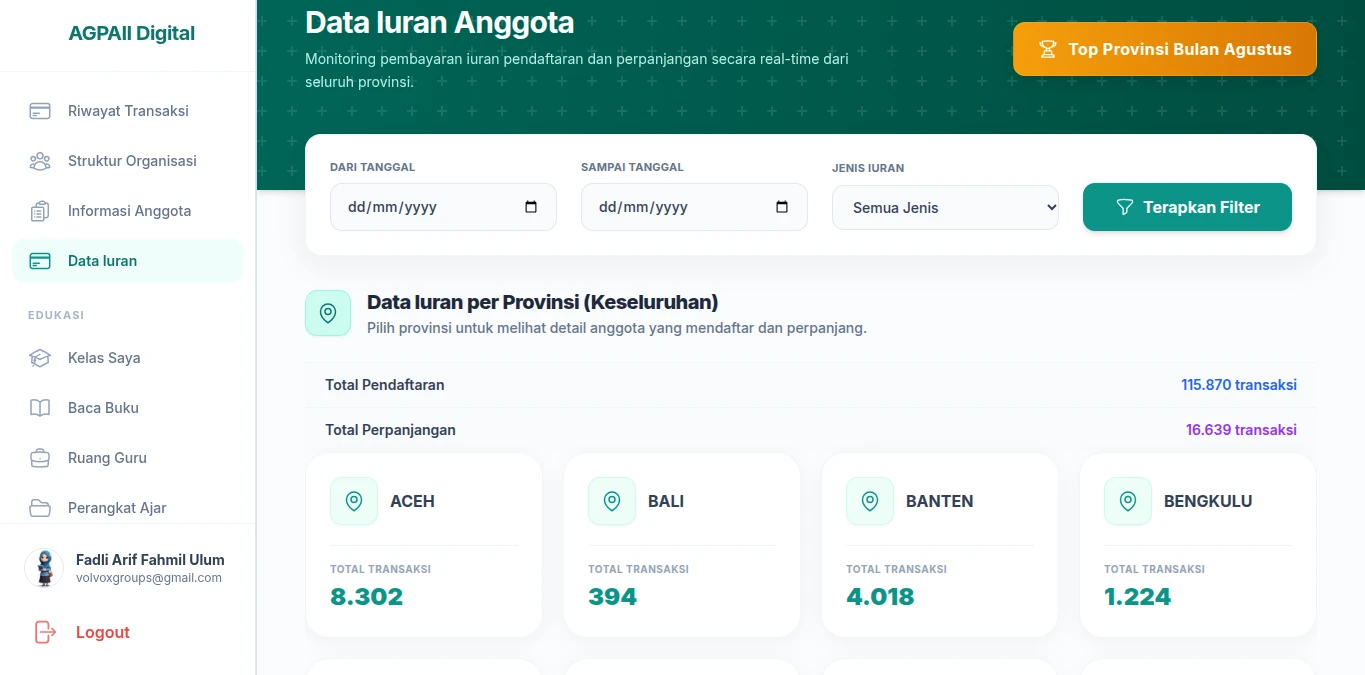Open the Data Iuran menu item
Image resolution: width=1365 pixels, height=675 pixels.
[x=127, y=261]
